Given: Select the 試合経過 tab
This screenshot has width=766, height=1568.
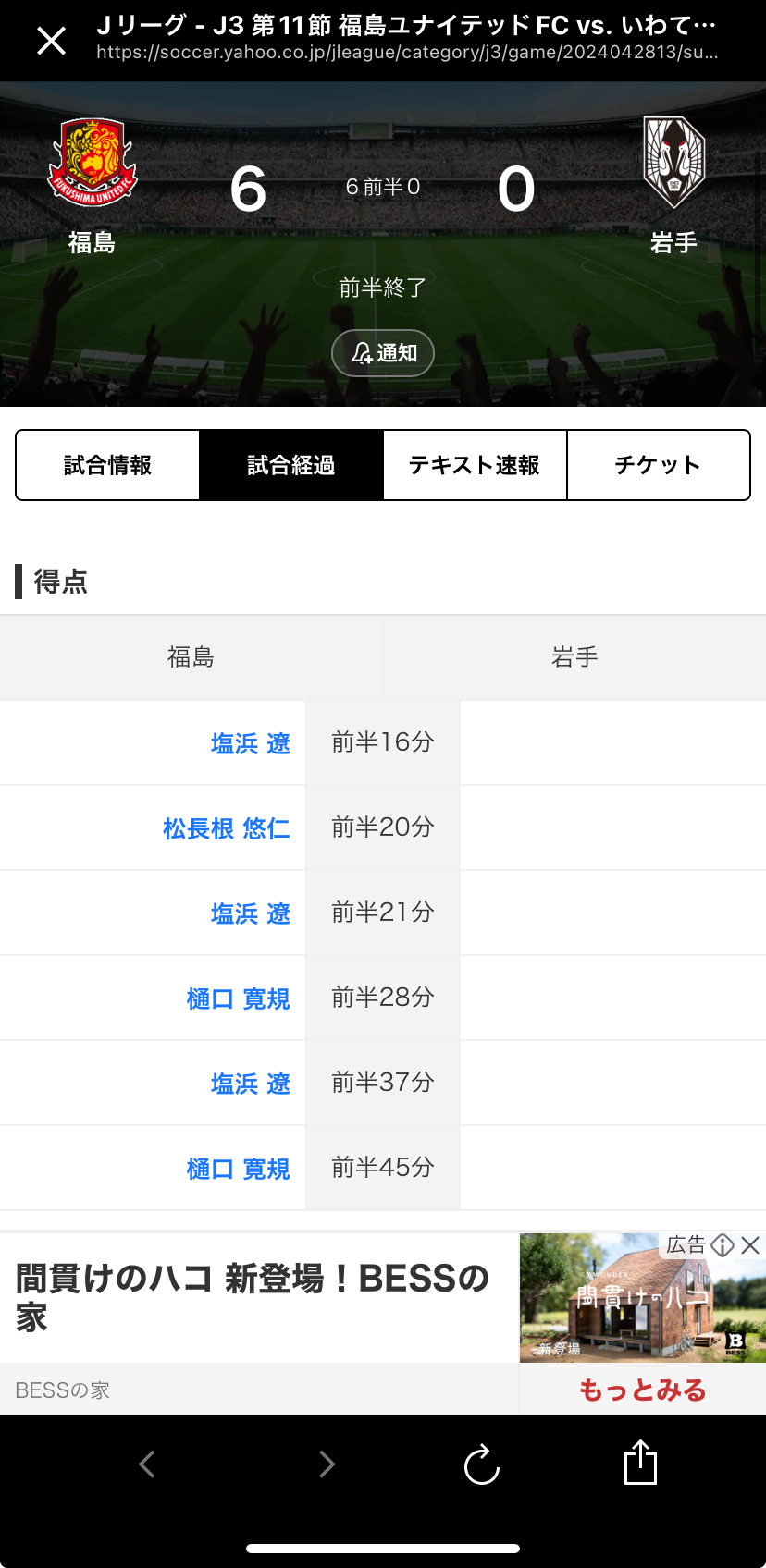Looking at the screenshot, I should [291, 465].
